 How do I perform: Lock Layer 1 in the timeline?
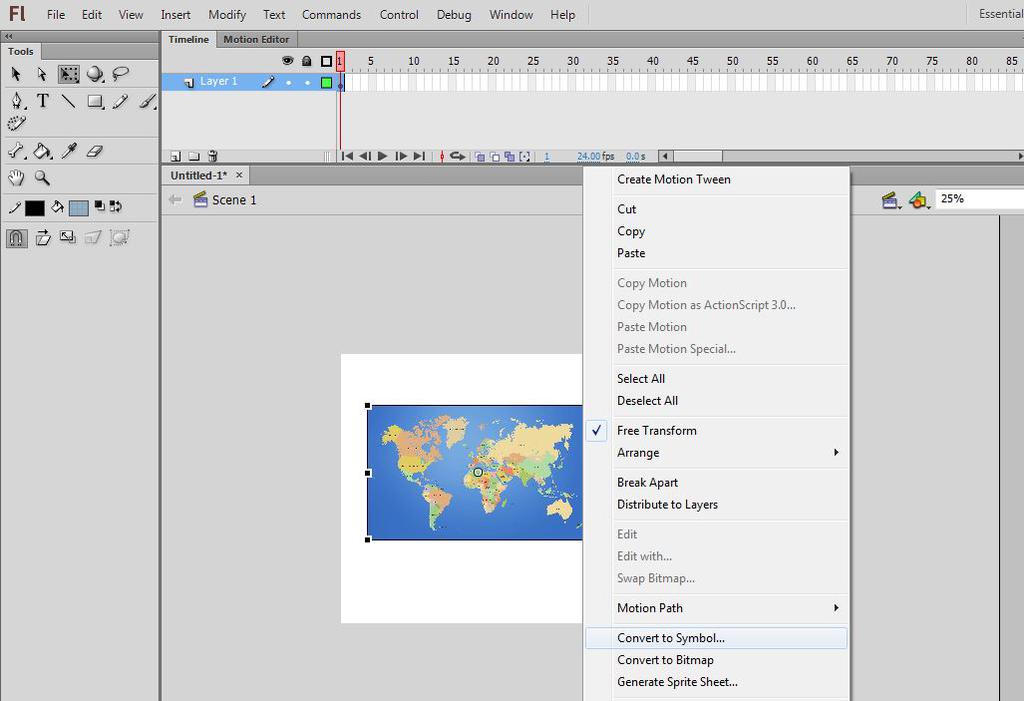coord(308,82)
